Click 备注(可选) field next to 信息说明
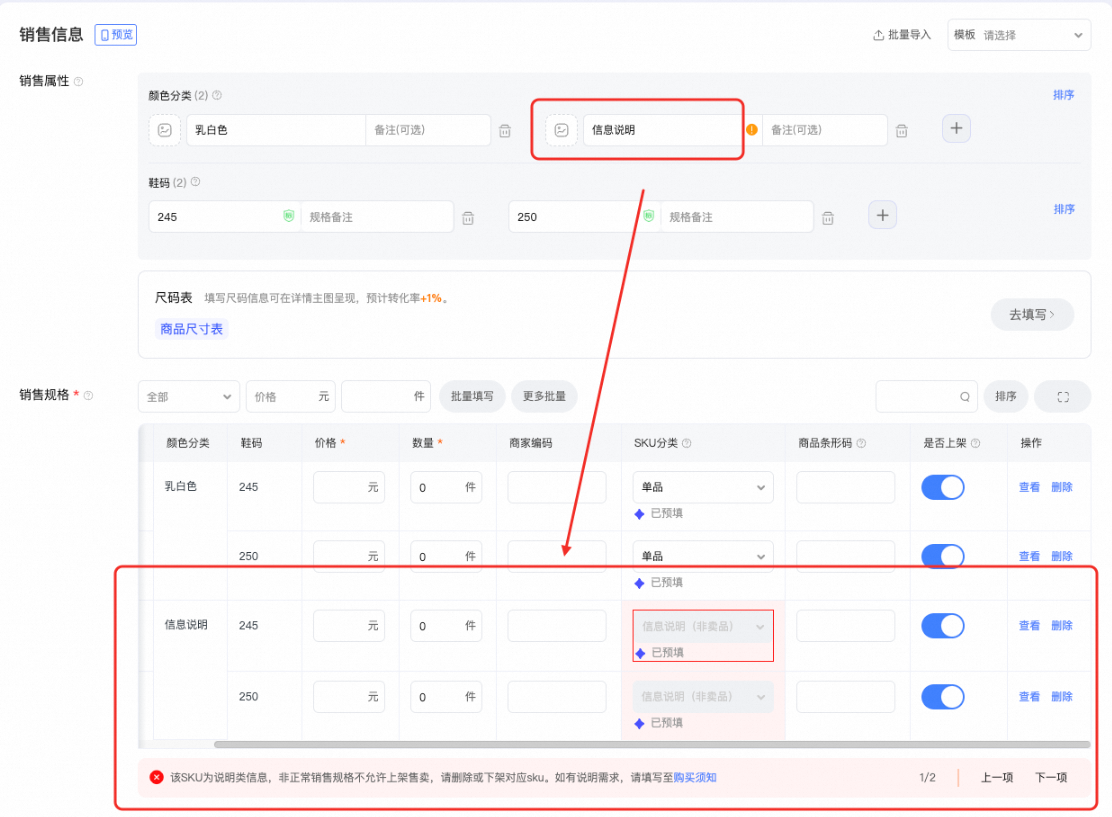This screenshot has width=1112, height=817. (x=825, y=130)
